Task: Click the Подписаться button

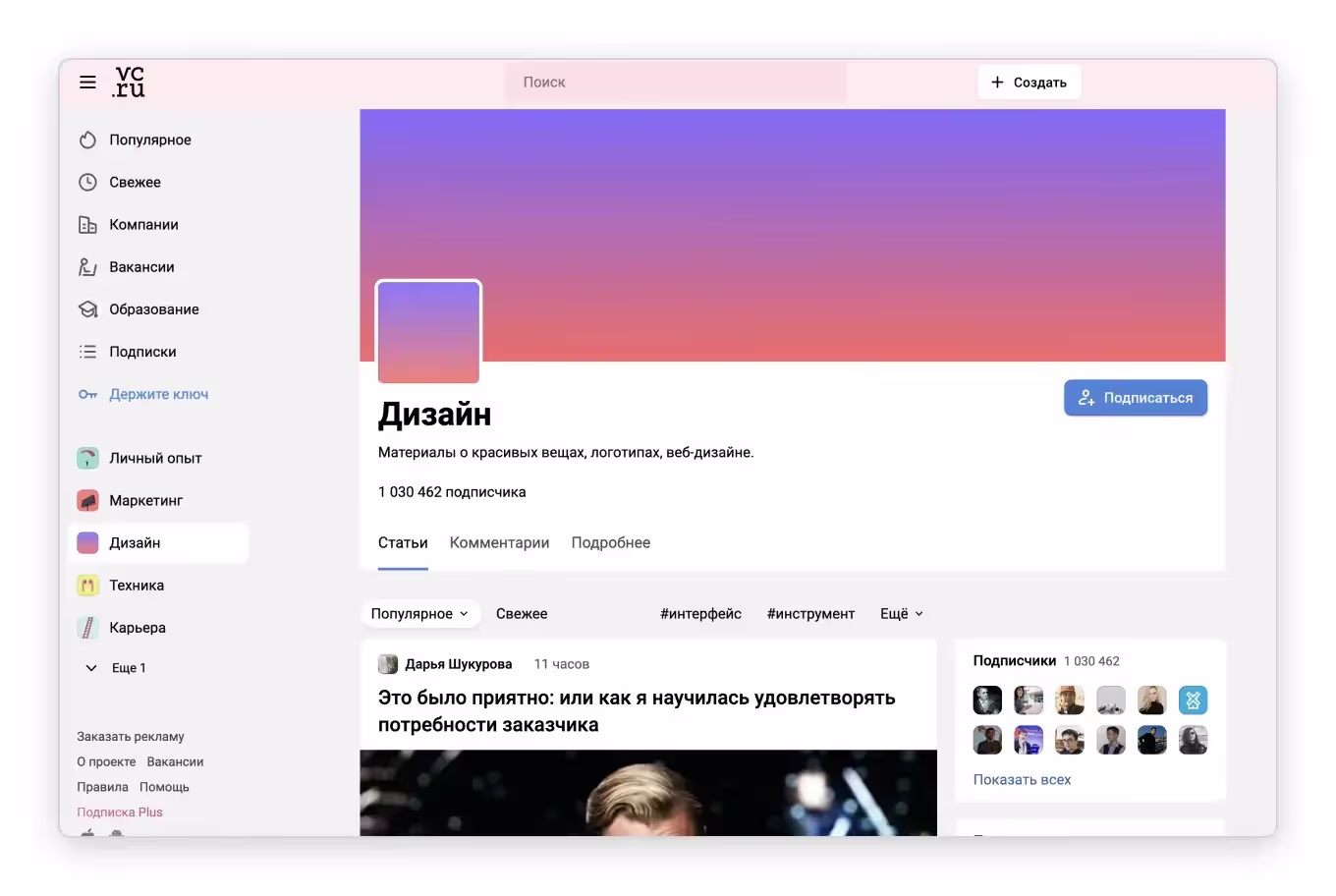Action: [x=1136, y=398]
